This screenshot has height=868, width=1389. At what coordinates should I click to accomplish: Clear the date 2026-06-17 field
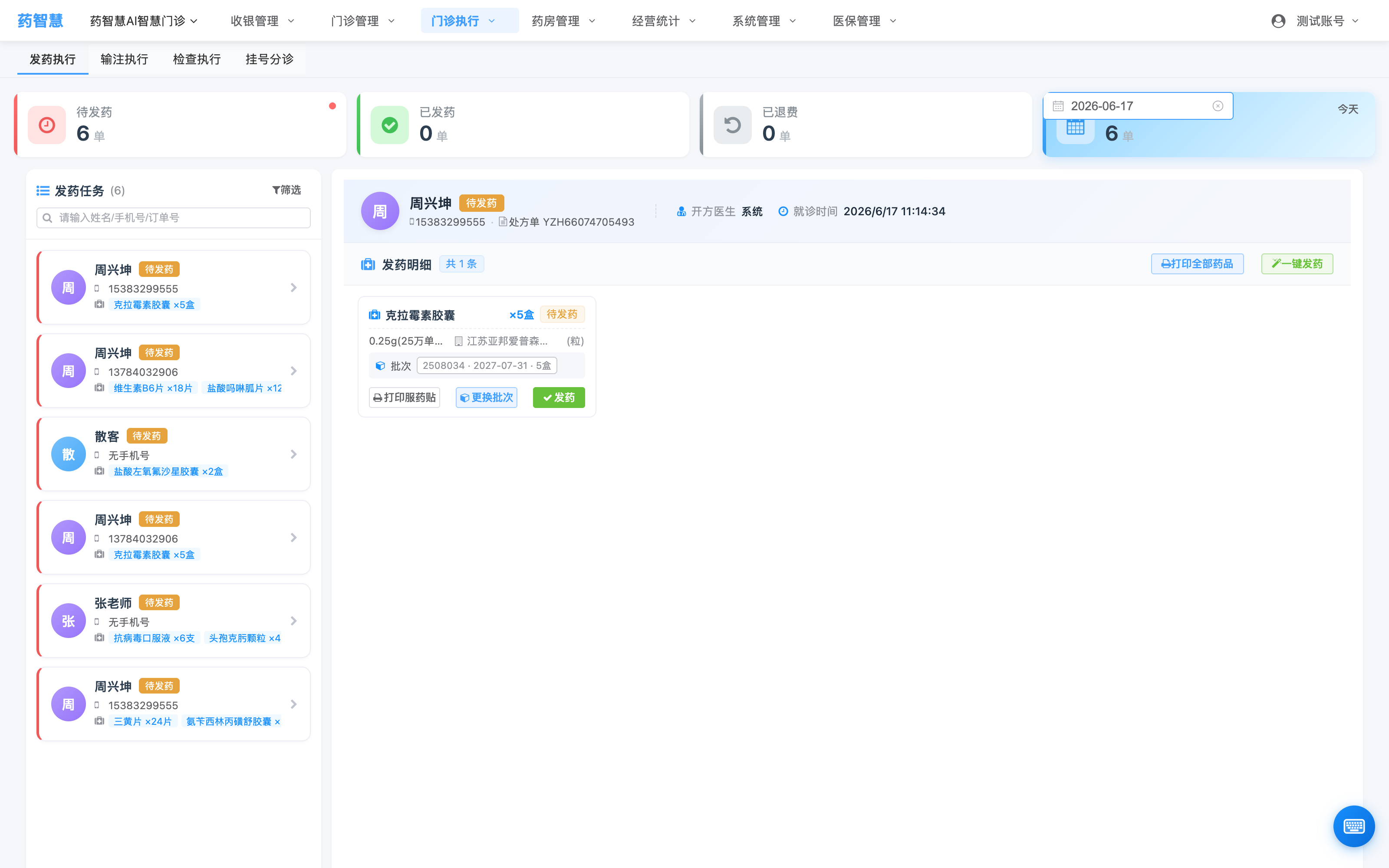pyautogui.click(x=1218, y=106)
